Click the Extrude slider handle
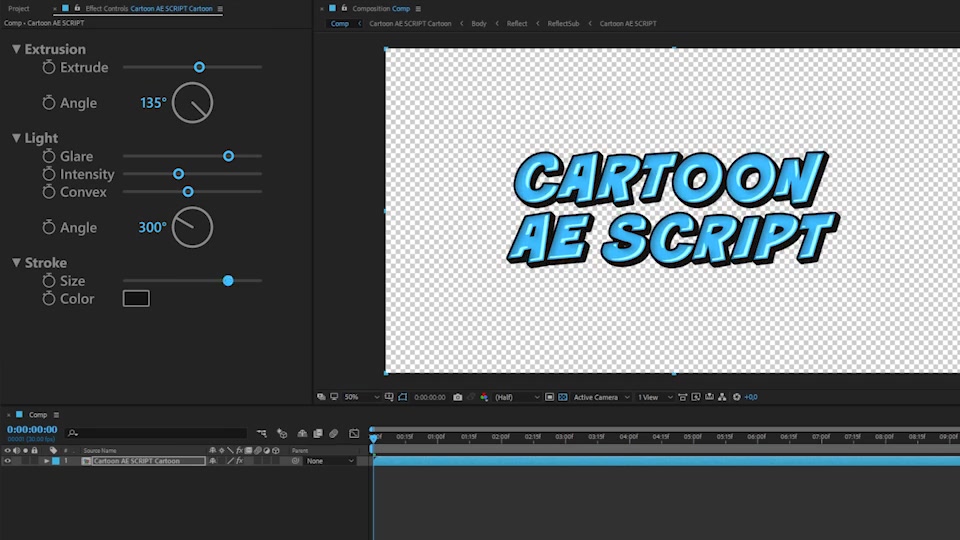The image size is (960, 540). 199,67
